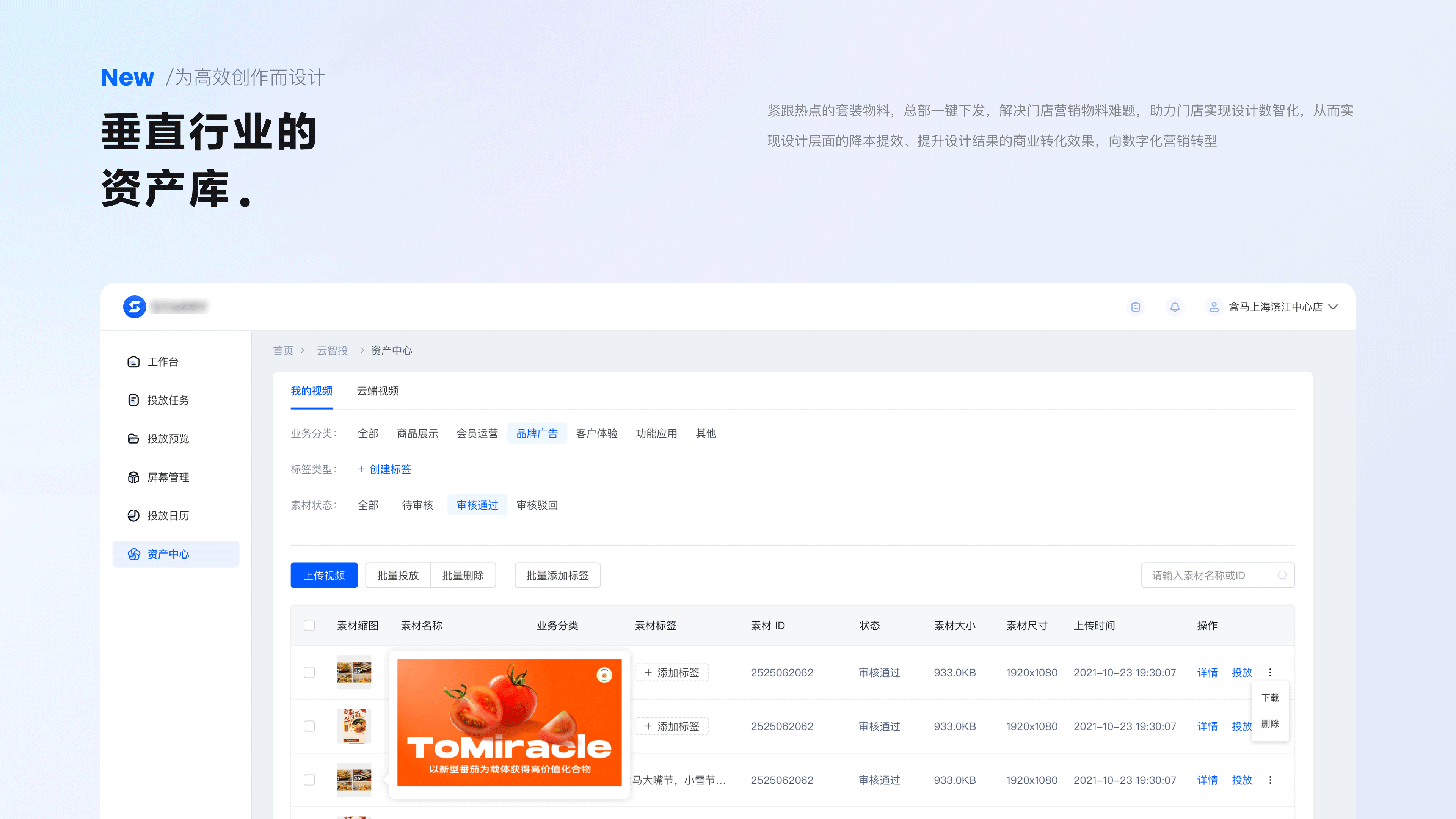The height and width of the screenshot is (819, 1456).
Task: Expand the 盒马上海滨江中心店 account dropdown
Action: pos(1283,307)
